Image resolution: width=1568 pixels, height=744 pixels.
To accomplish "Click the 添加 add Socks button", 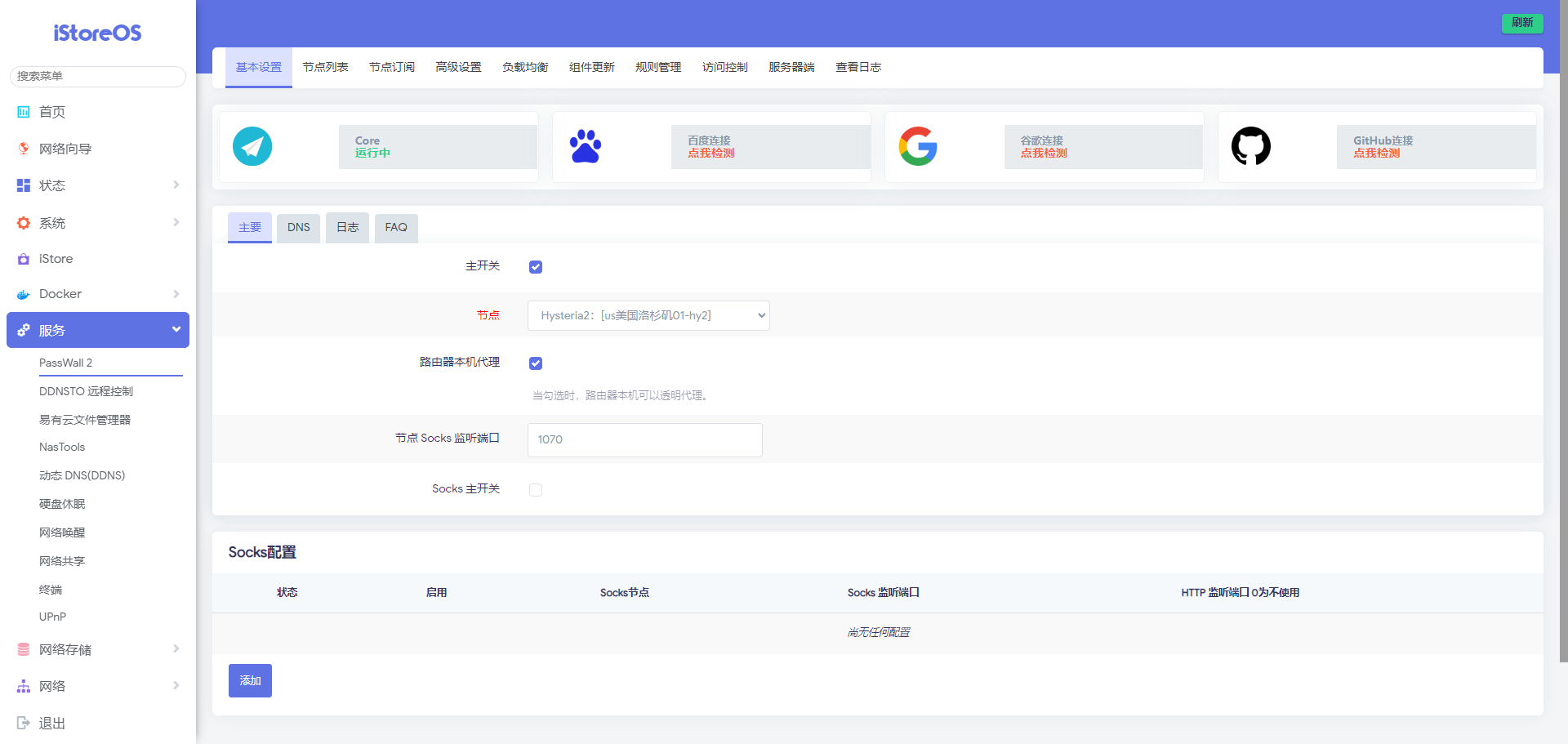I will pyautogui.click(x=250, y=680).
